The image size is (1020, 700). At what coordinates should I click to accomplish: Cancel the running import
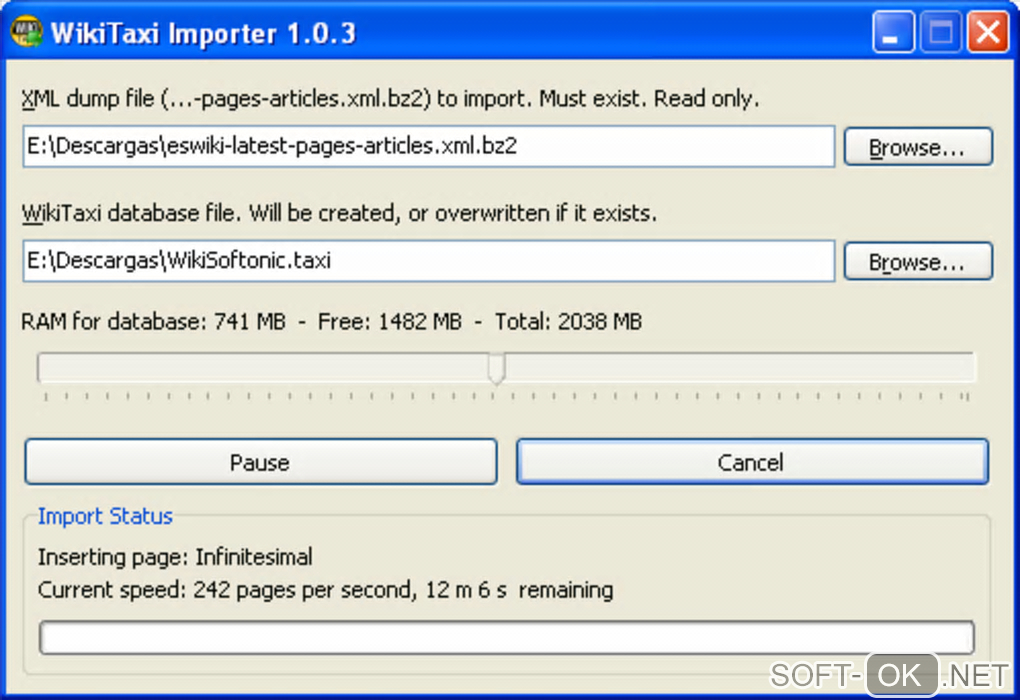click(753, 462)
